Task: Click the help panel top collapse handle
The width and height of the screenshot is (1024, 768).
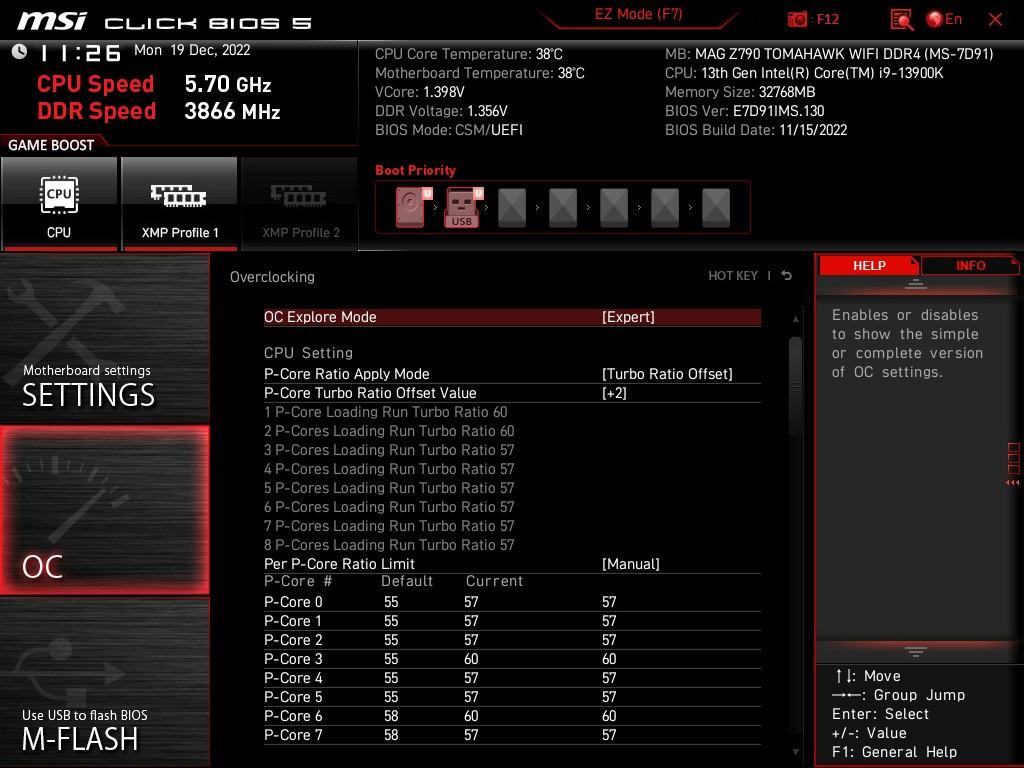Action: click(x=916, y=284)
